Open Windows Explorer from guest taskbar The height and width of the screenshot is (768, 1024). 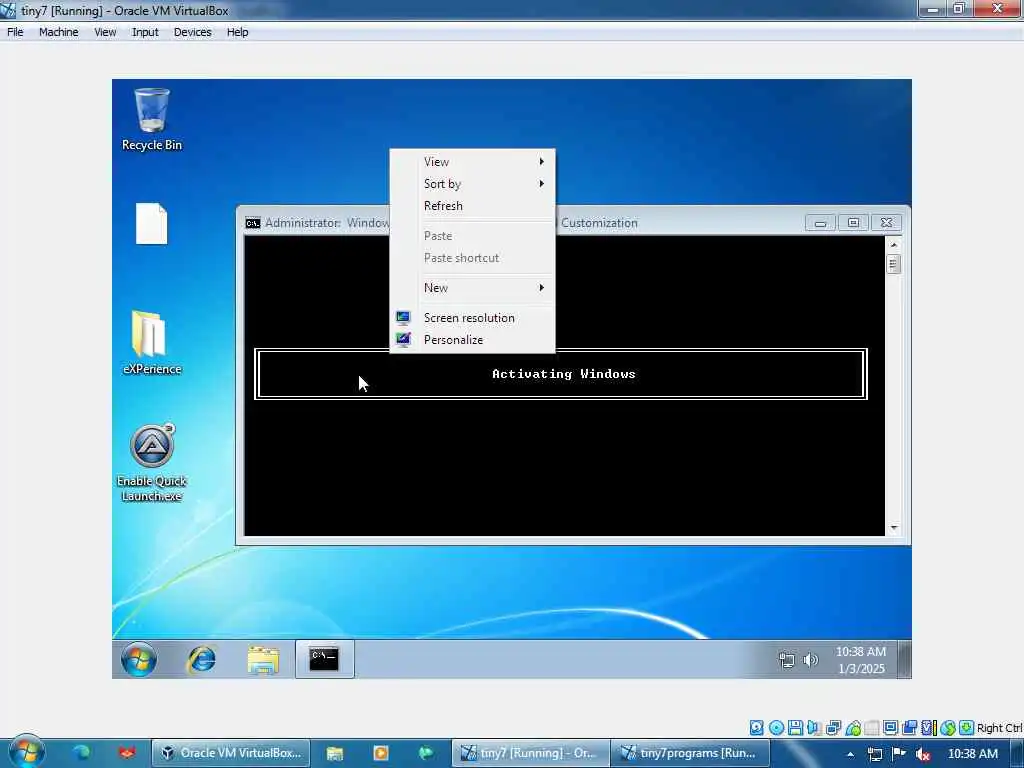click(263, 660)
